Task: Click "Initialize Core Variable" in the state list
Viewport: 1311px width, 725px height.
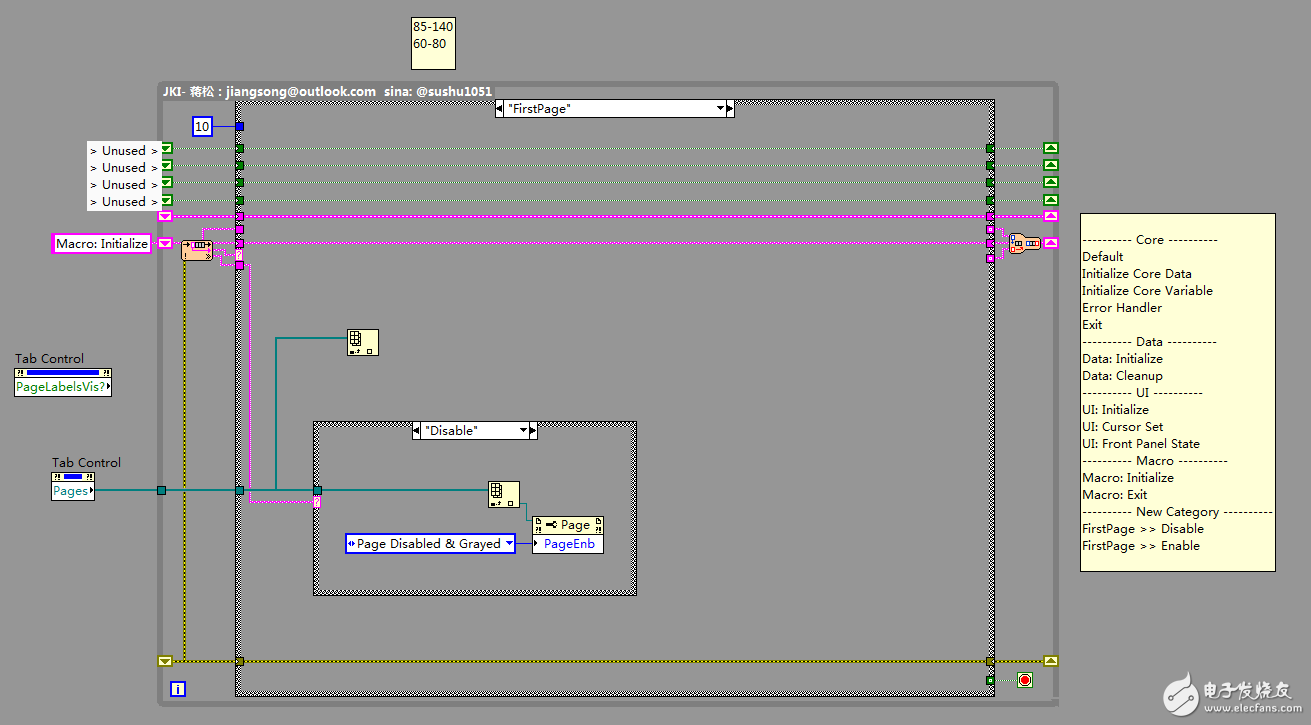Action: pyautogui.click(x=1148, y=291)
